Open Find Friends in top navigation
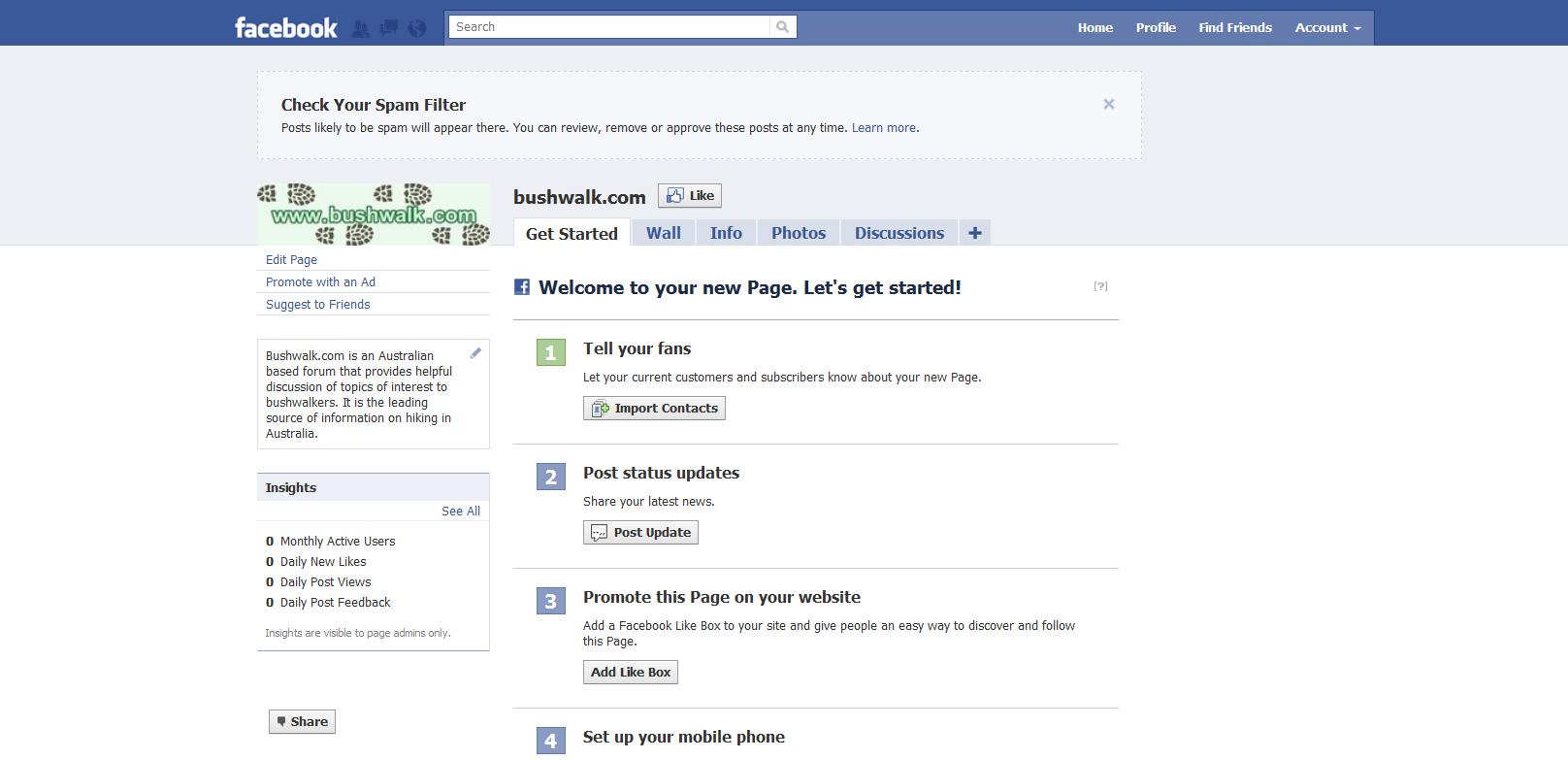The image size is (1568, 760). 1235,27
